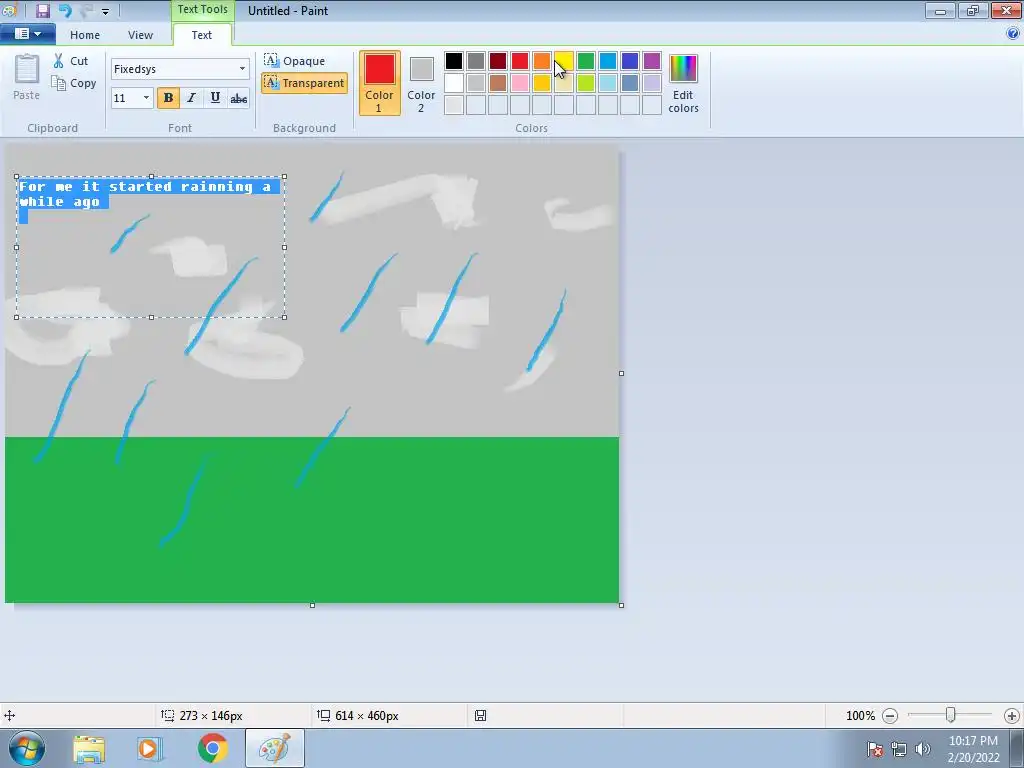The image size is (1024, 768).
Task: Click the canvas bottom-center resize handle
Action: pyautogui.click(x=312, y=605)
